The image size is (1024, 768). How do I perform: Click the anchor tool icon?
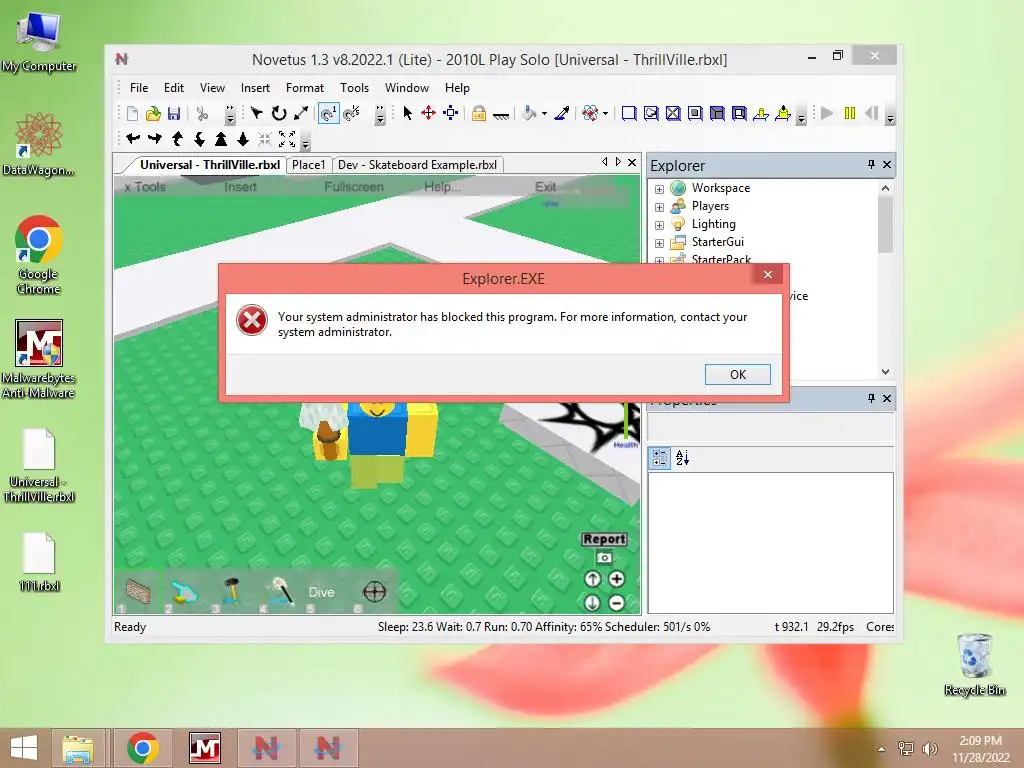pyautogui.click(x=501, y=115)
